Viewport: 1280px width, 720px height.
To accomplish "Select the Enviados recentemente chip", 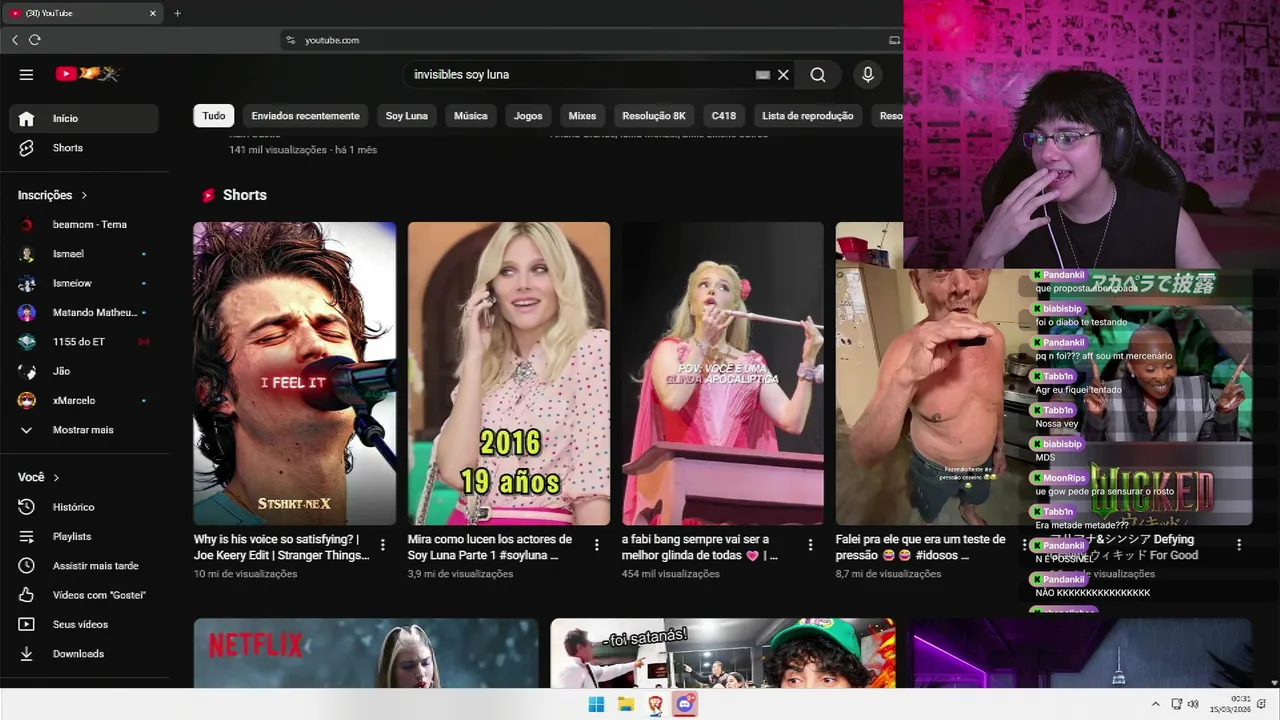I will [305, 116].
